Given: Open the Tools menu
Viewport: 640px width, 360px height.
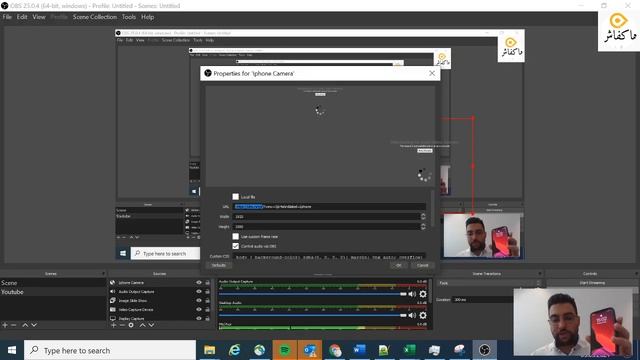Looking at the screenshot, I should point(129,17).
